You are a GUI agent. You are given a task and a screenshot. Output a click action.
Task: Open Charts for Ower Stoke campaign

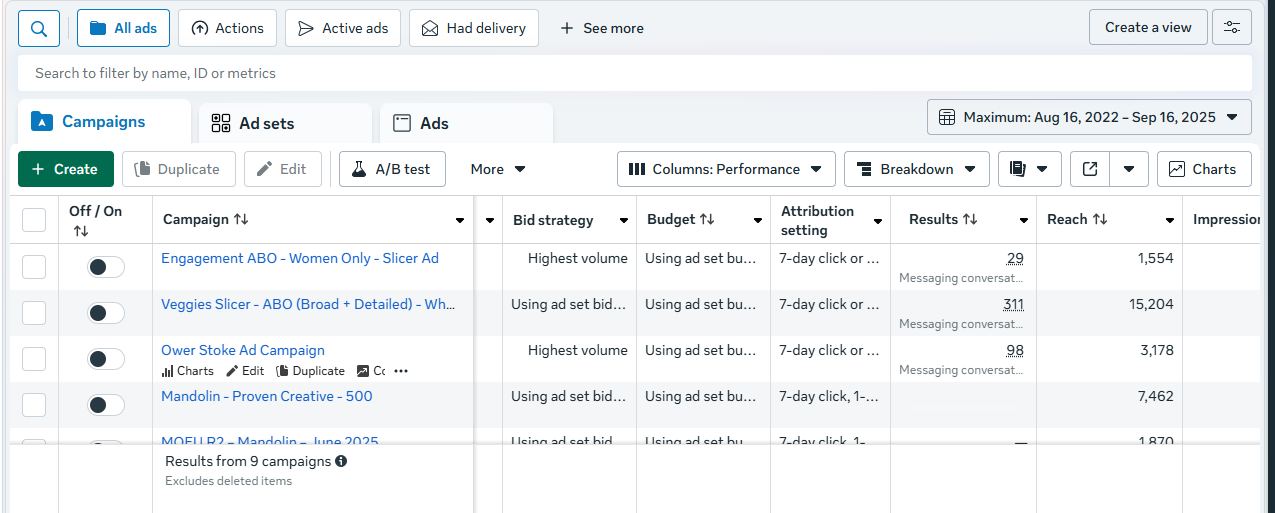[188, 371]
